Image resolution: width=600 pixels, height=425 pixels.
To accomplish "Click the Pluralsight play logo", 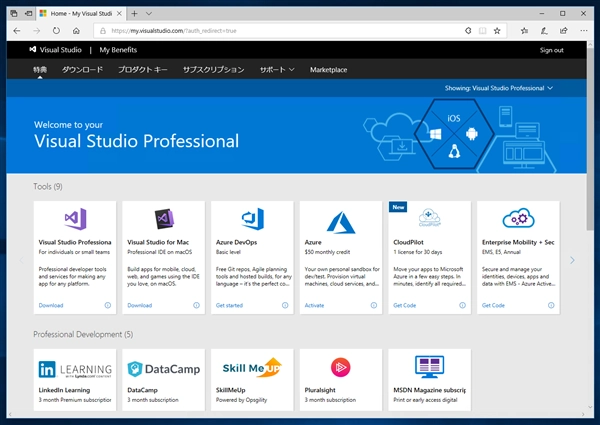I will [341, 367].
